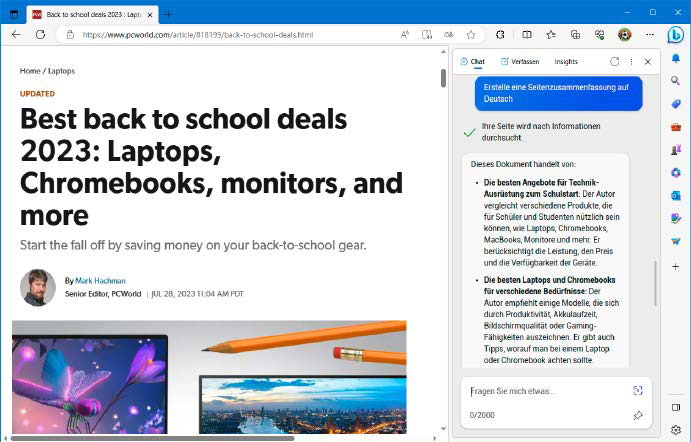The image size is (691, 442).
Task: Open a new tab with the plus button
Action: (x=168, y=15)
